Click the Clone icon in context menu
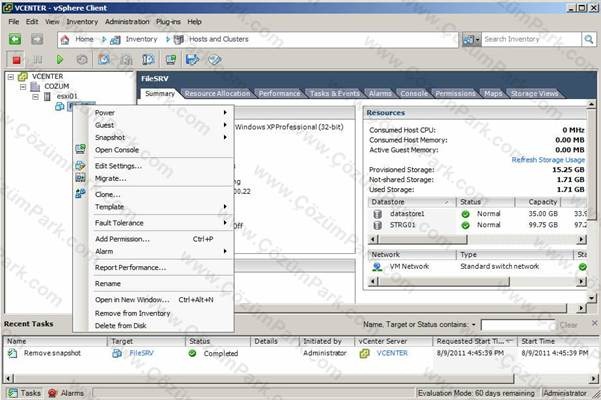The height and width of the screenshot is (400, 601). pyautogui.click(x=80, y=193)
